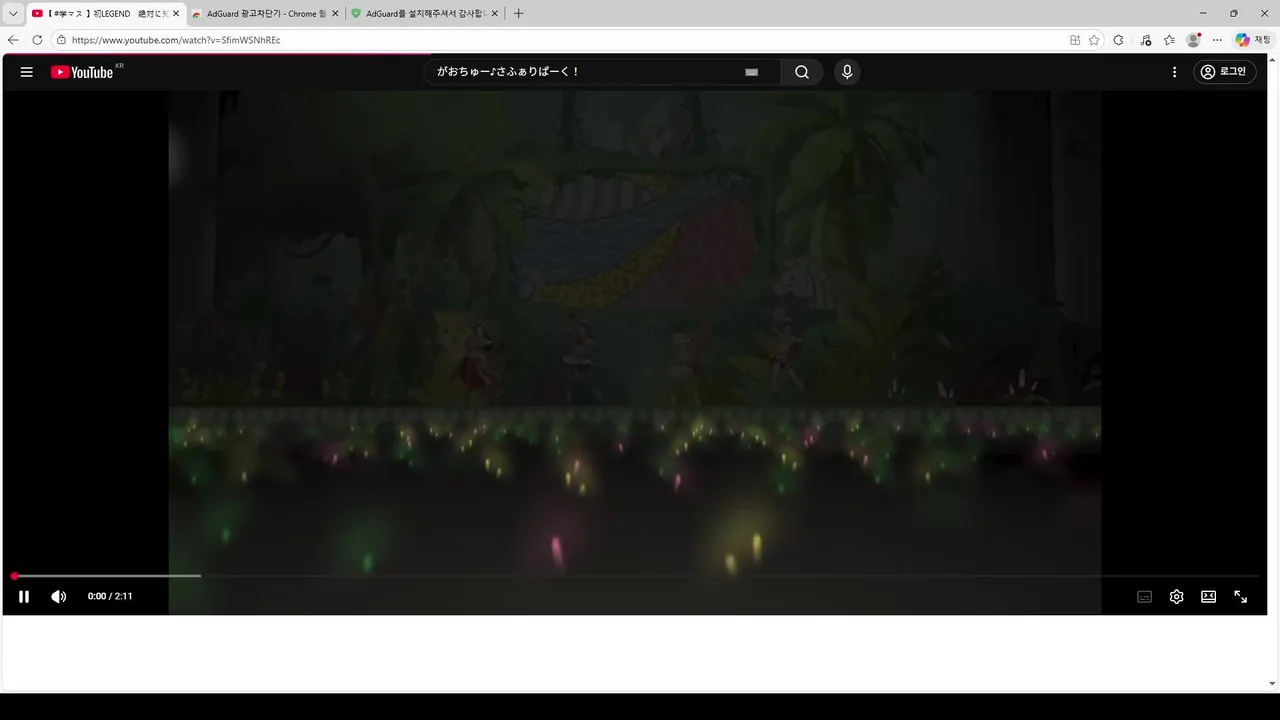Close the AdGuard를 설치해주셔서 tab
This screenshot has height=720, width=1280.
(x=494, y=13)
